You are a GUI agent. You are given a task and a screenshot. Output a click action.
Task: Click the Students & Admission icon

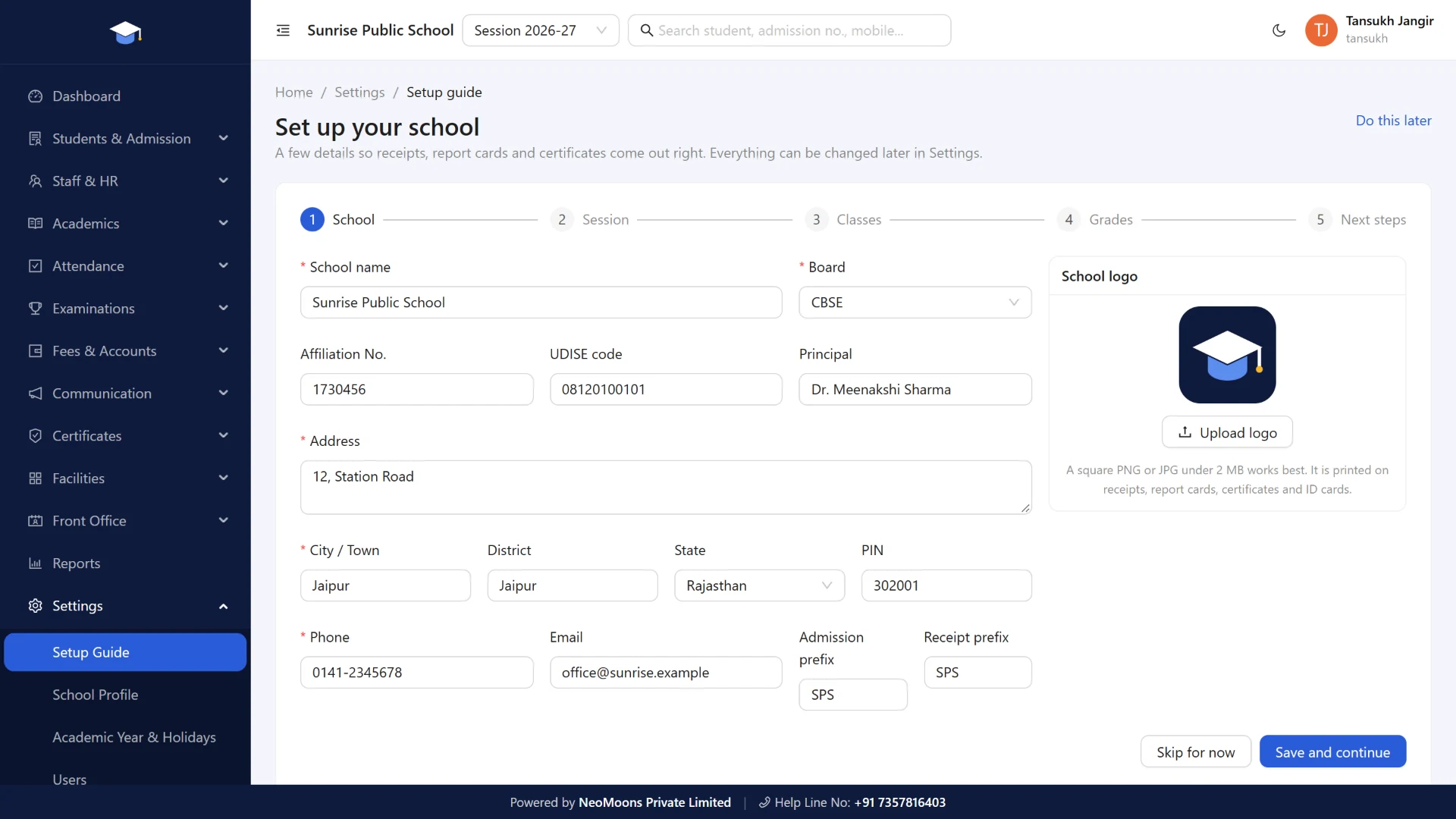[x=35, y=139]
